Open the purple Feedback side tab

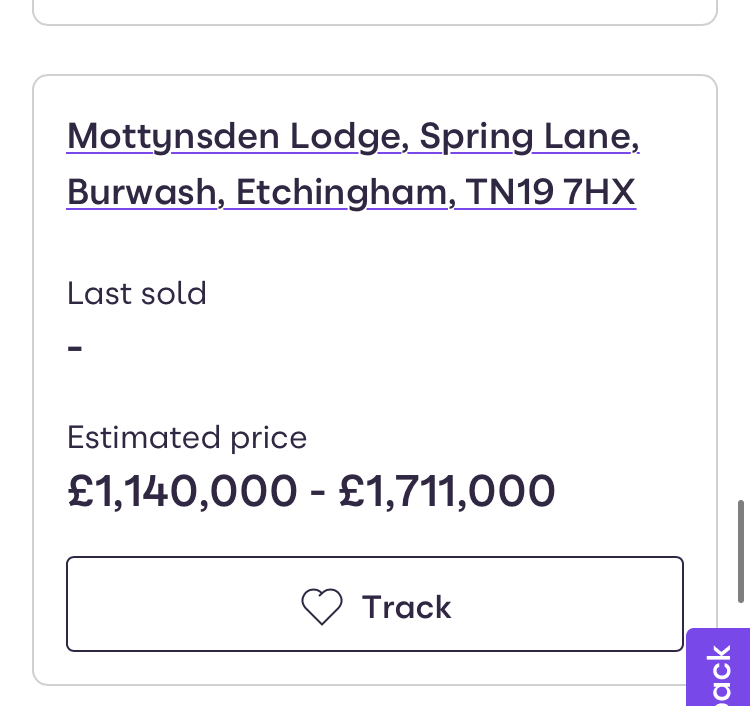click(x=720, y=670)
